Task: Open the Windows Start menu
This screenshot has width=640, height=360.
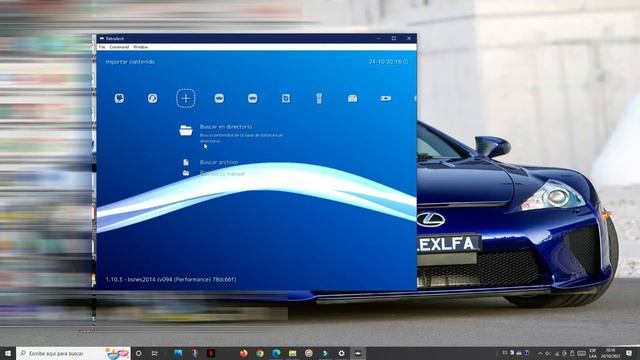Action: coord(8,353)
